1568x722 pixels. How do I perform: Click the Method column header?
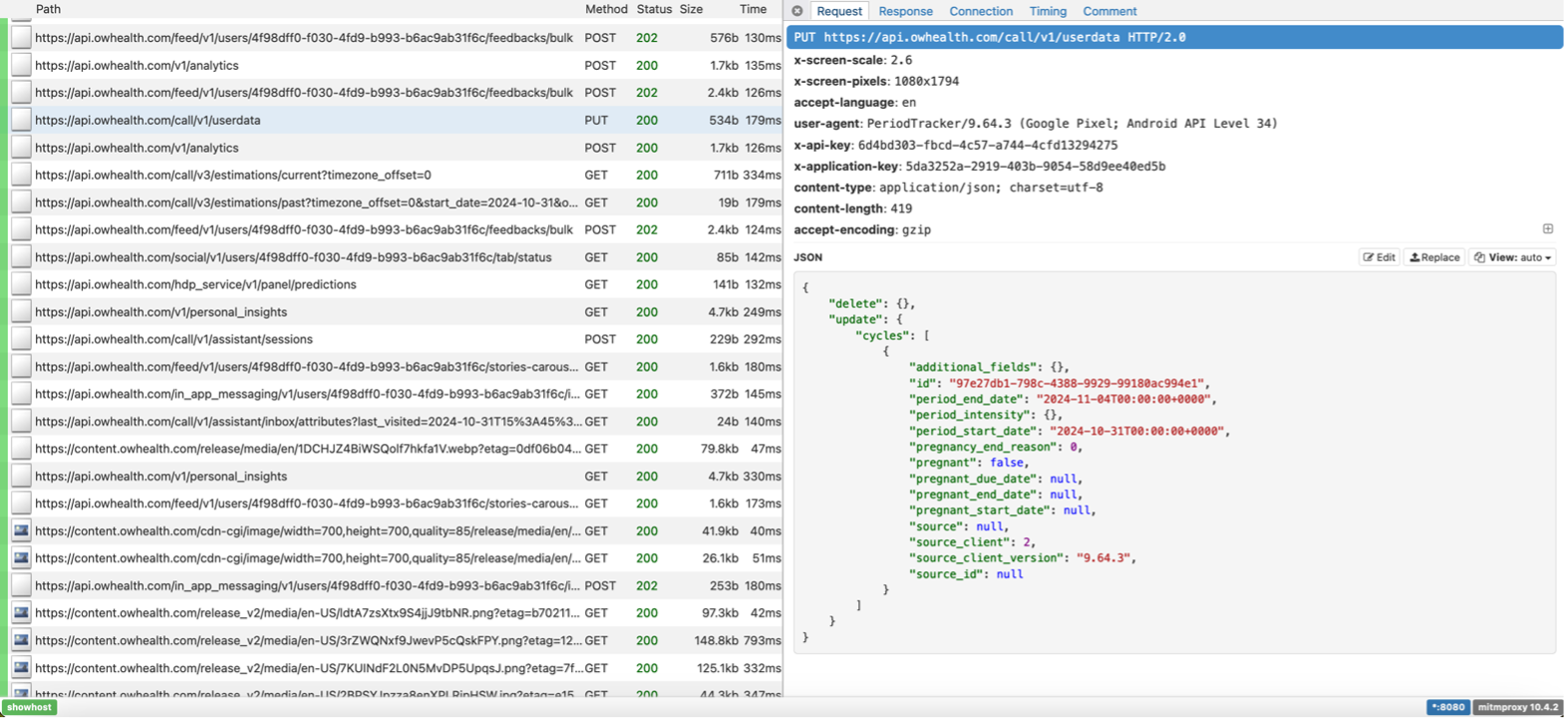[606, 9]
